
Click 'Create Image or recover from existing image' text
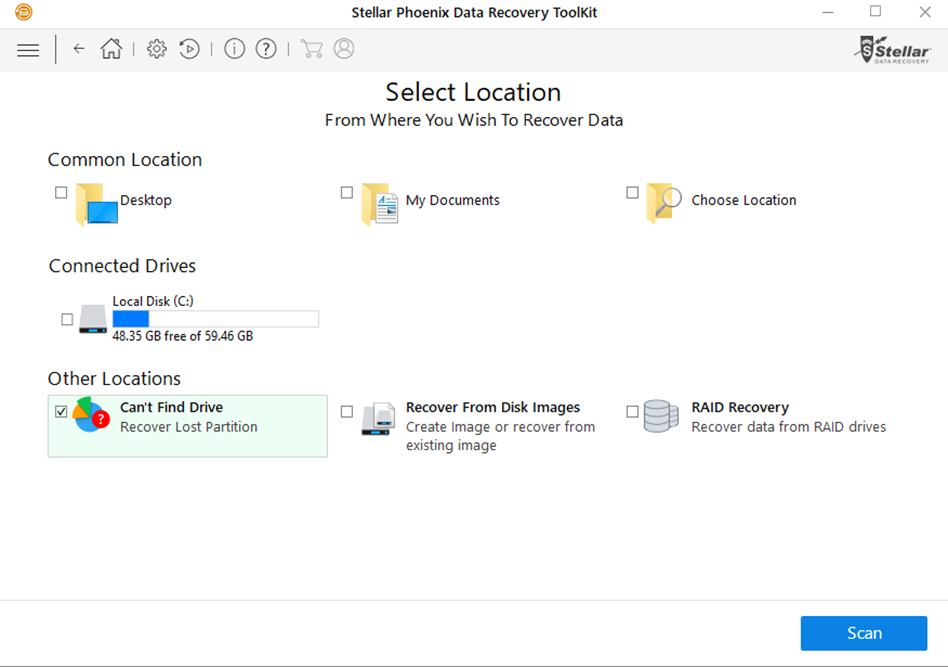tap(500, 436)
